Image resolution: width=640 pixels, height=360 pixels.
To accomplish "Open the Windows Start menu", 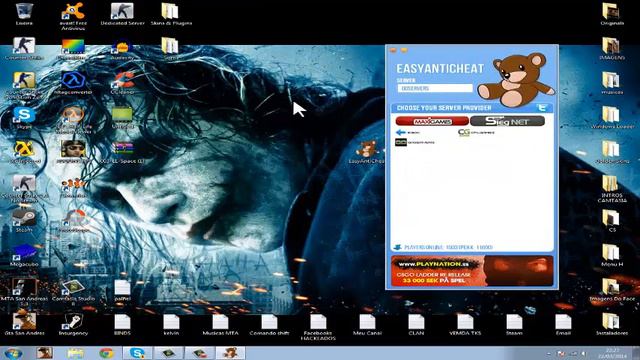I will click(x=13, y=353).
